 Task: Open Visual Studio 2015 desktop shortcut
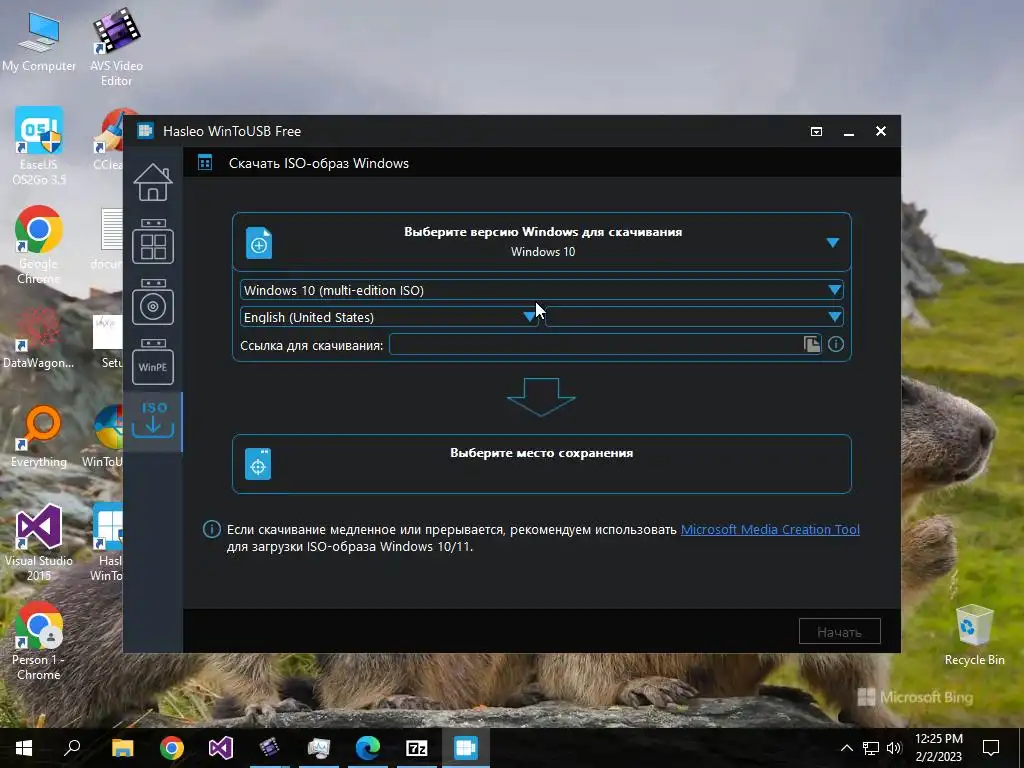point(39,542)
